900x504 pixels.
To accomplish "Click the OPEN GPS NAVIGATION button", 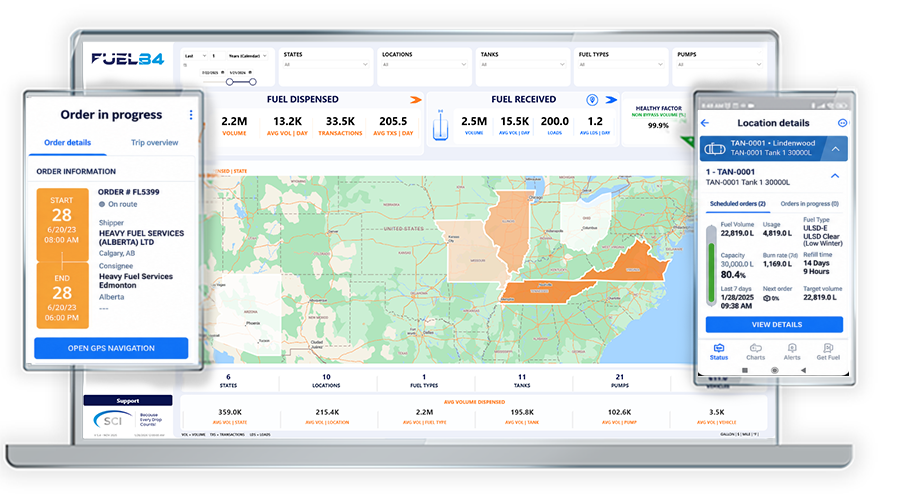I will [111, 348].
